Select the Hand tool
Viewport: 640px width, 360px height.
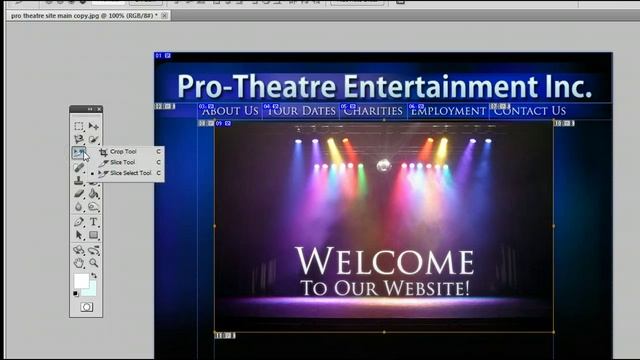pyautogui.click(x=79, y=263)
